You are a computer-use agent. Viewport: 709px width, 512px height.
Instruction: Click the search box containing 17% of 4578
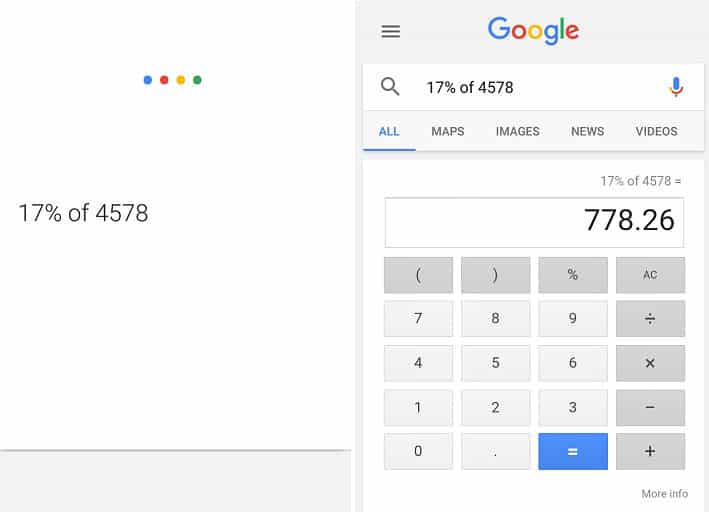pyautogui.click(x=533, y=87)
